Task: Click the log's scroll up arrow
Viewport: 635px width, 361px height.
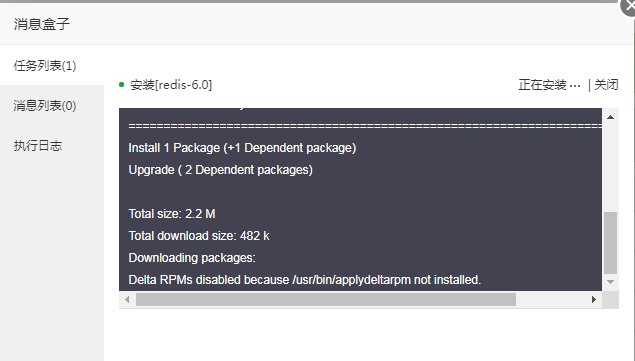Action: (610, 117)
